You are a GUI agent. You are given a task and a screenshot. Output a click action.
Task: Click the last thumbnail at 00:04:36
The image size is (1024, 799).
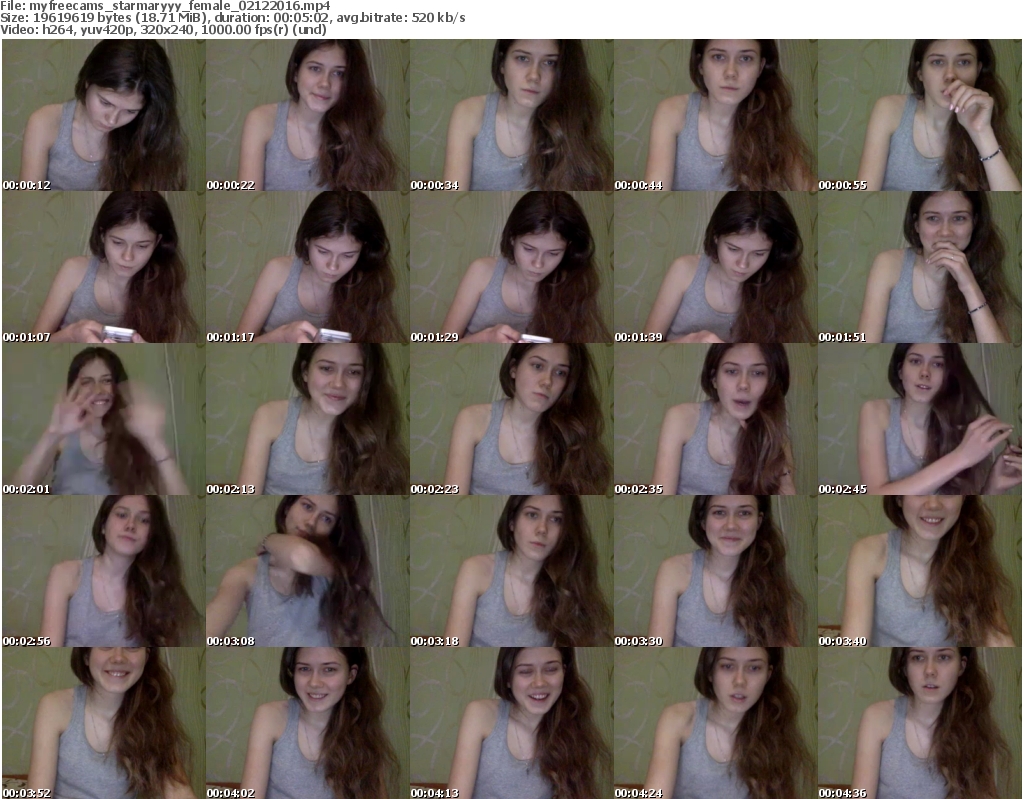[x=919, y=723]
